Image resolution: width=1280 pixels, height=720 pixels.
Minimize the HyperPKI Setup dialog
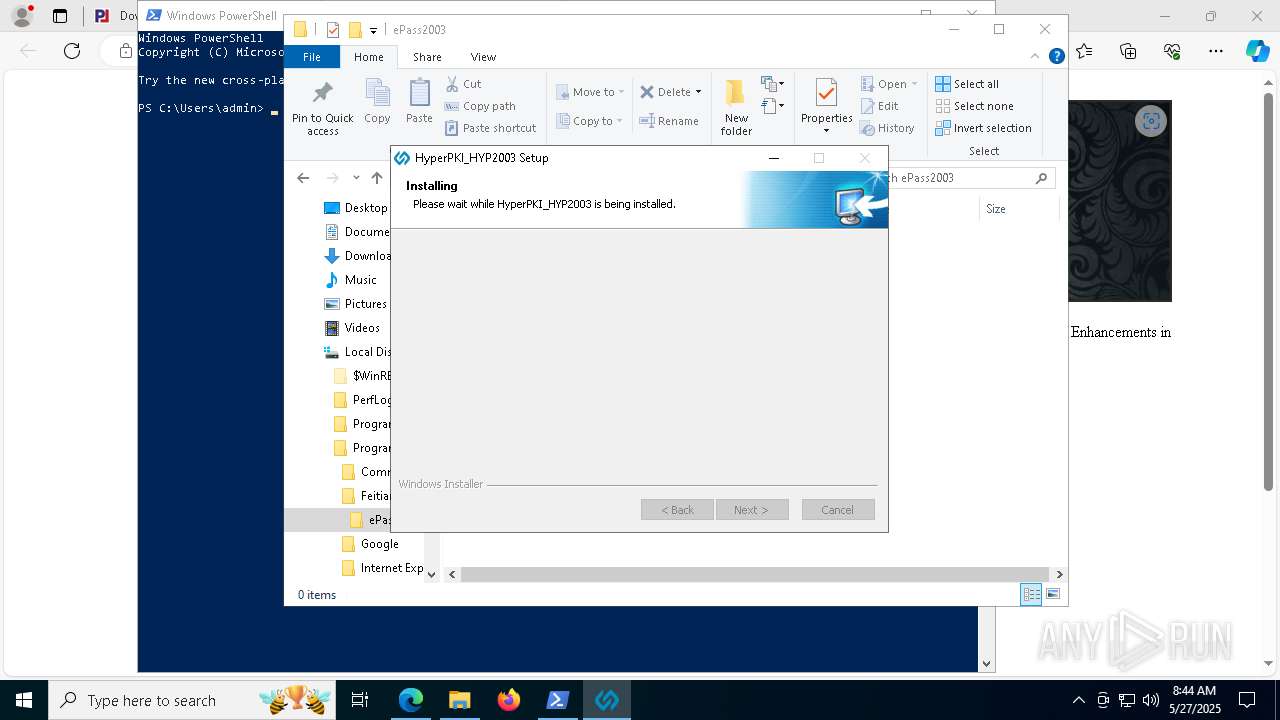click(773, 158)
